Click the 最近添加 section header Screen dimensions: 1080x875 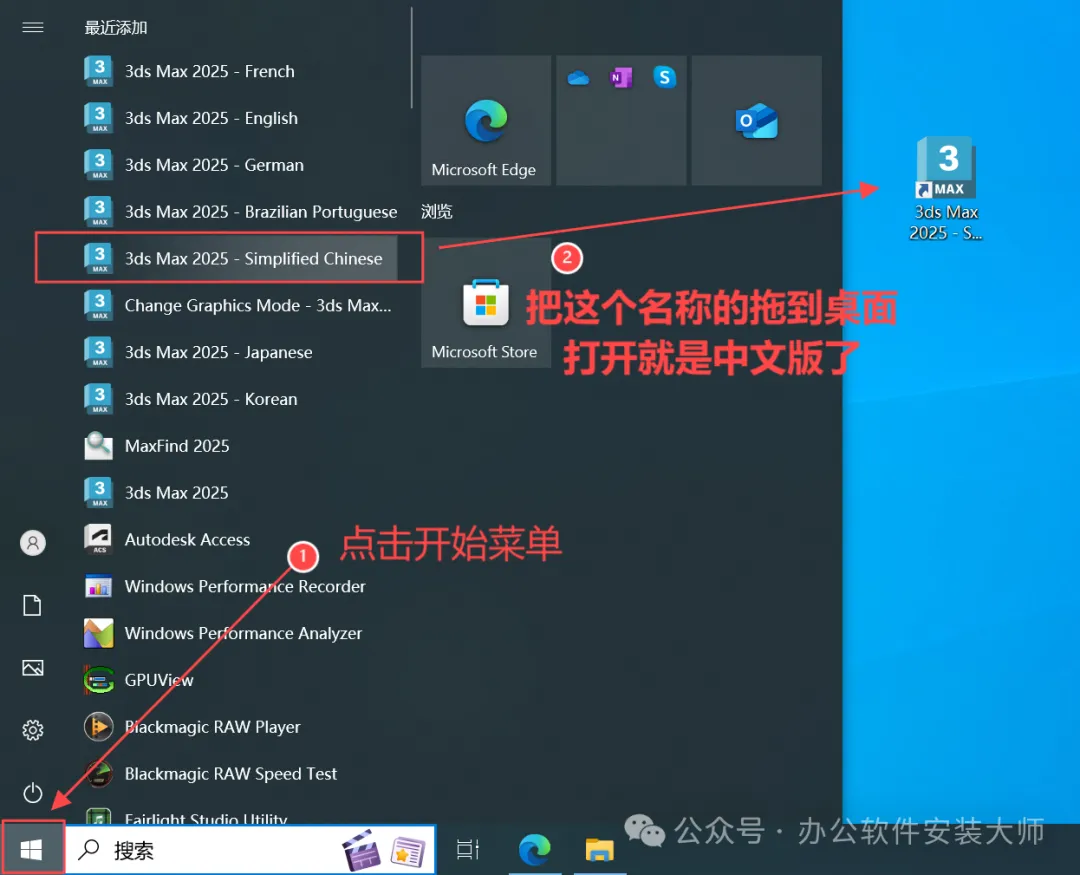coord(116,28)
